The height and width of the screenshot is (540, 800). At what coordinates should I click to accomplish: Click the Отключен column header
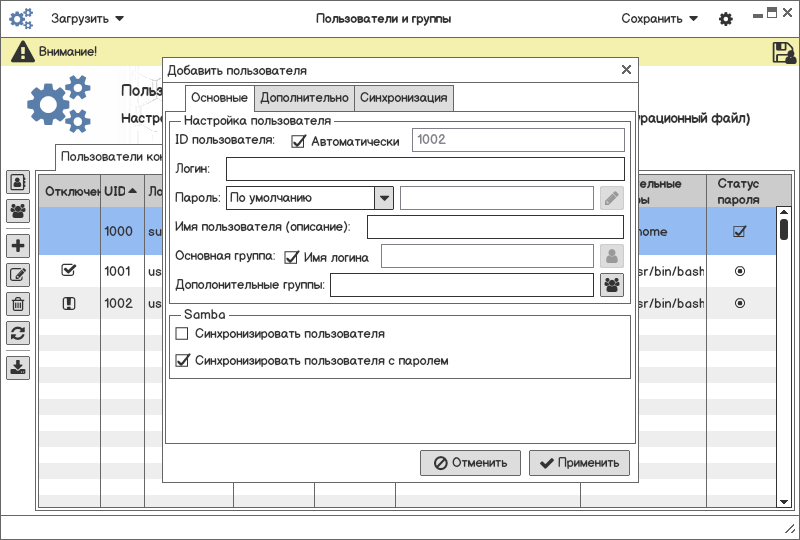[x=70, y=191]
